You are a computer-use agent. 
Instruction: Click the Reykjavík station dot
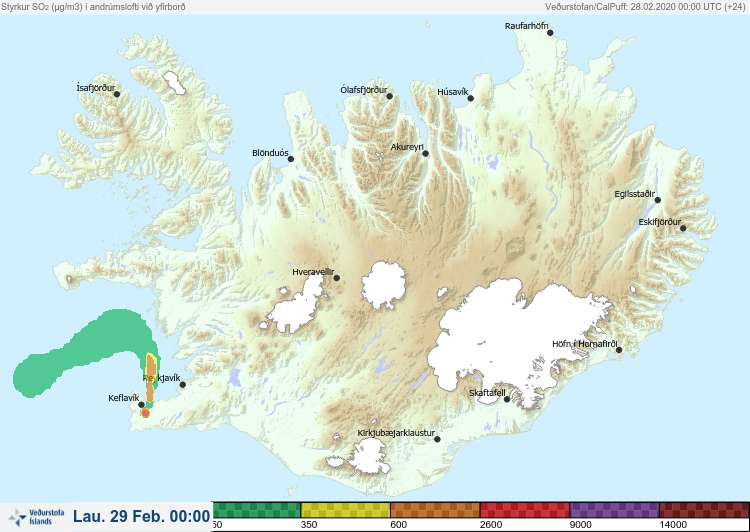(182, 385)
